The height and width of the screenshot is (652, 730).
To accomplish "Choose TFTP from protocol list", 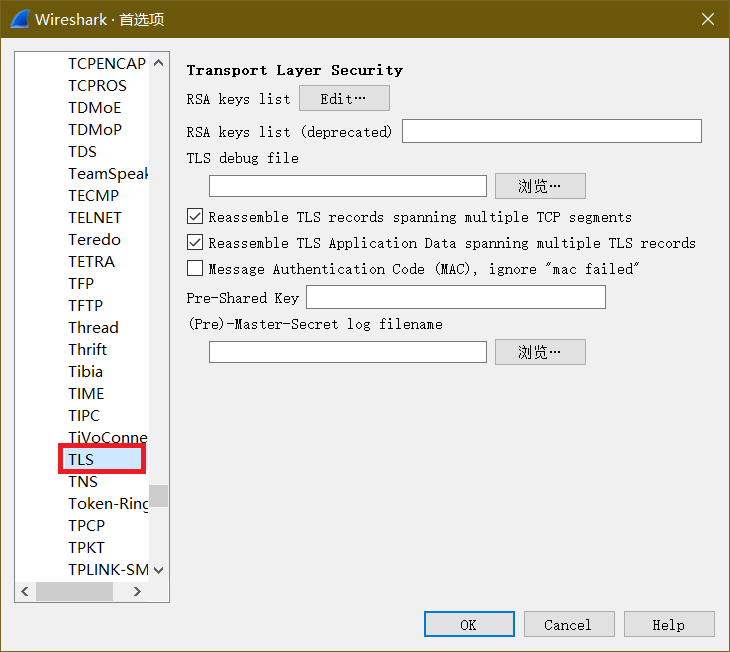I will coord(85,306).
